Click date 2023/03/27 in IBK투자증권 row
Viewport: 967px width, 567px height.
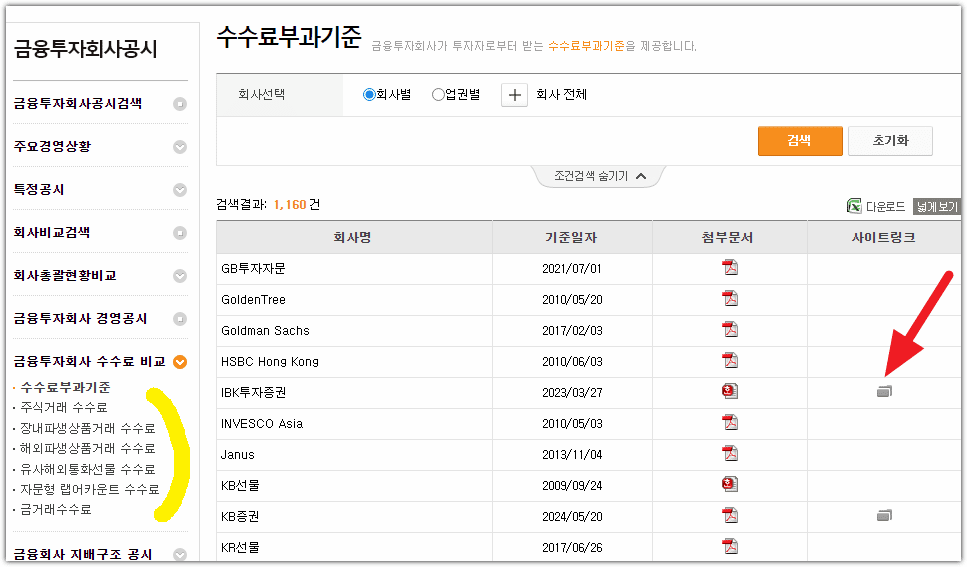tap(572, 393)
